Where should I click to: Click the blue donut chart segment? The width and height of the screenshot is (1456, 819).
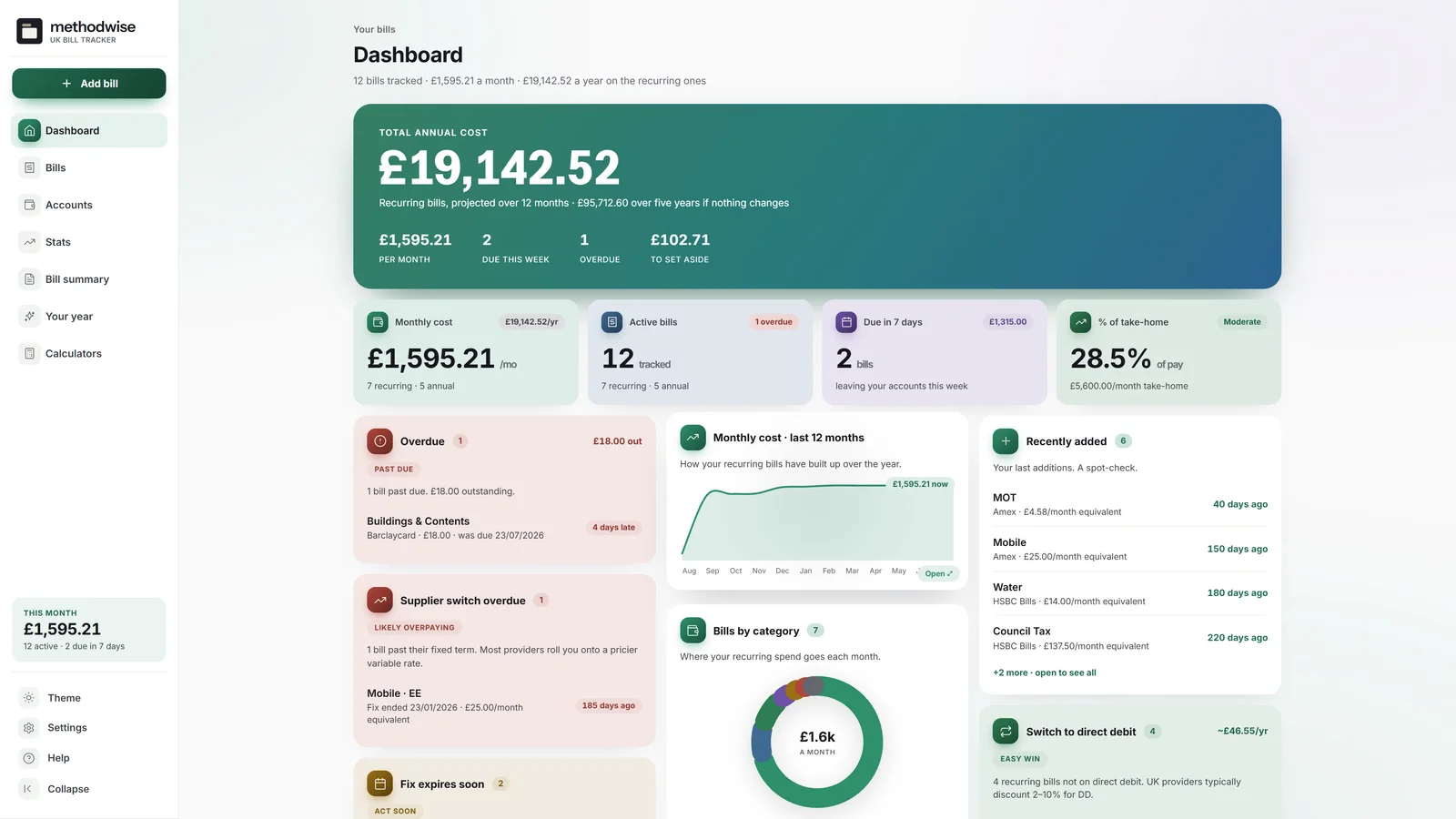762,743
